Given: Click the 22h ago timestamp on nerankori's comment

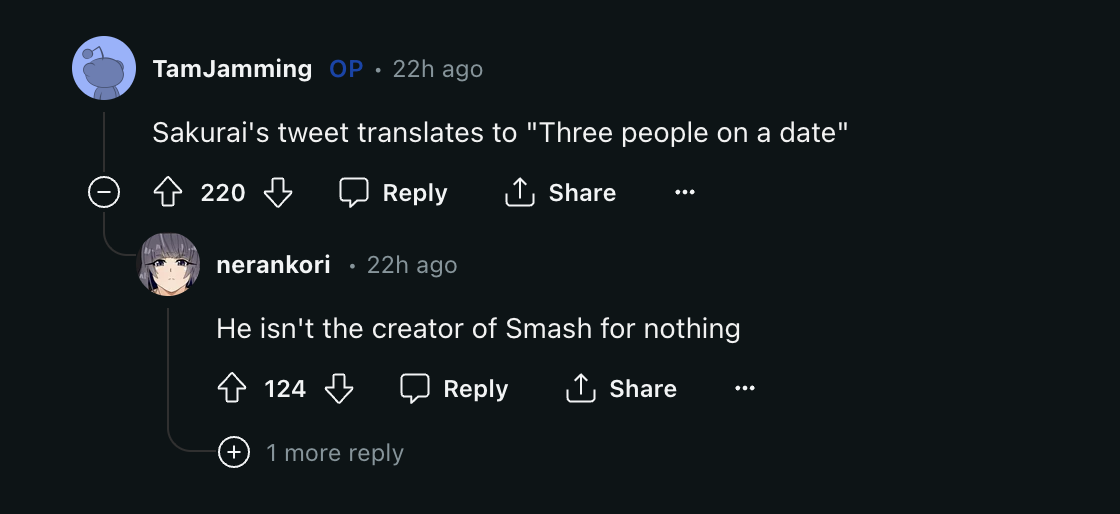Looking at the screenshot, I should [x=411, y=265].
